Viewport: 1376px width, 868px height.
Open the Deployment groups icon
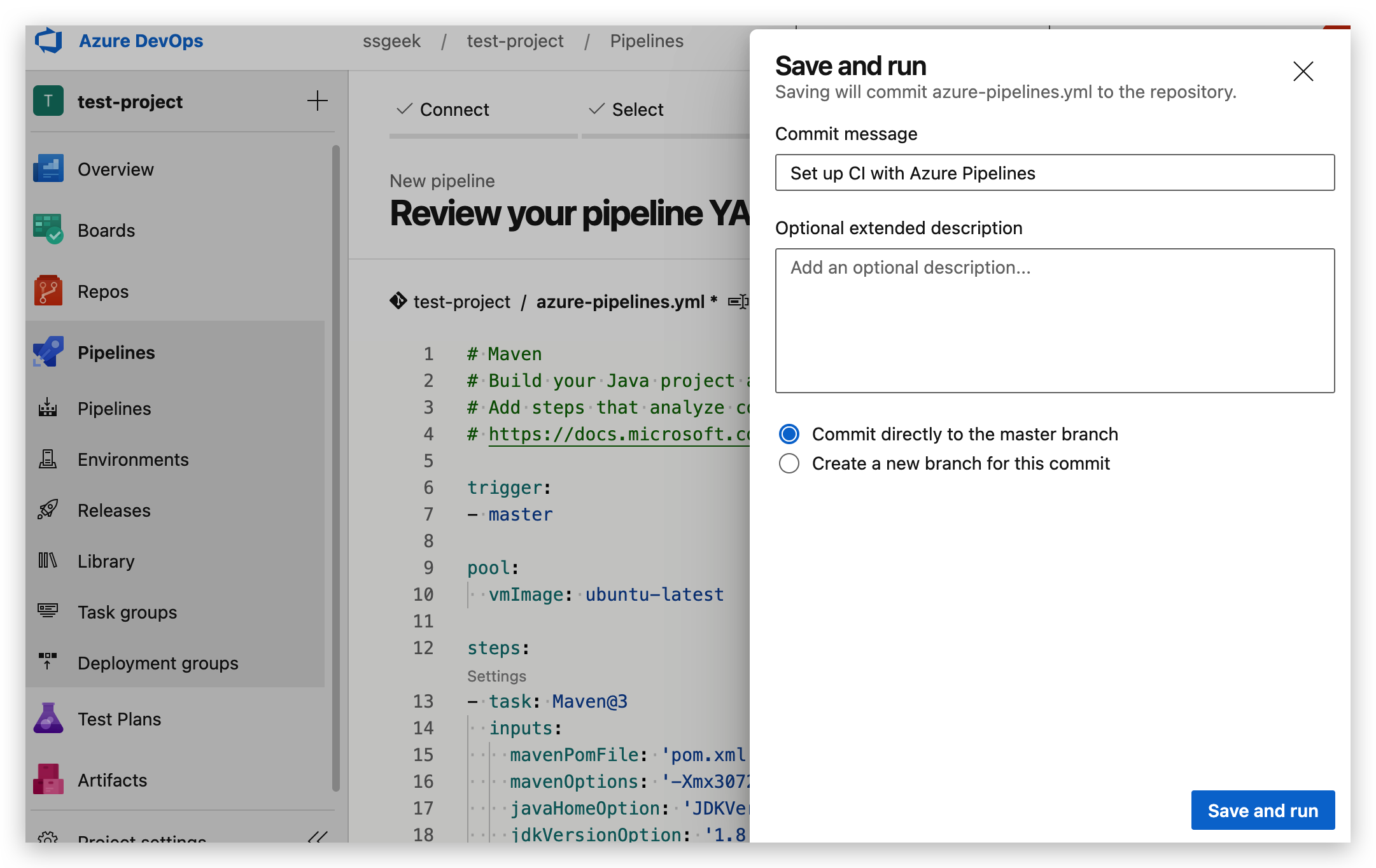point(48,662)
